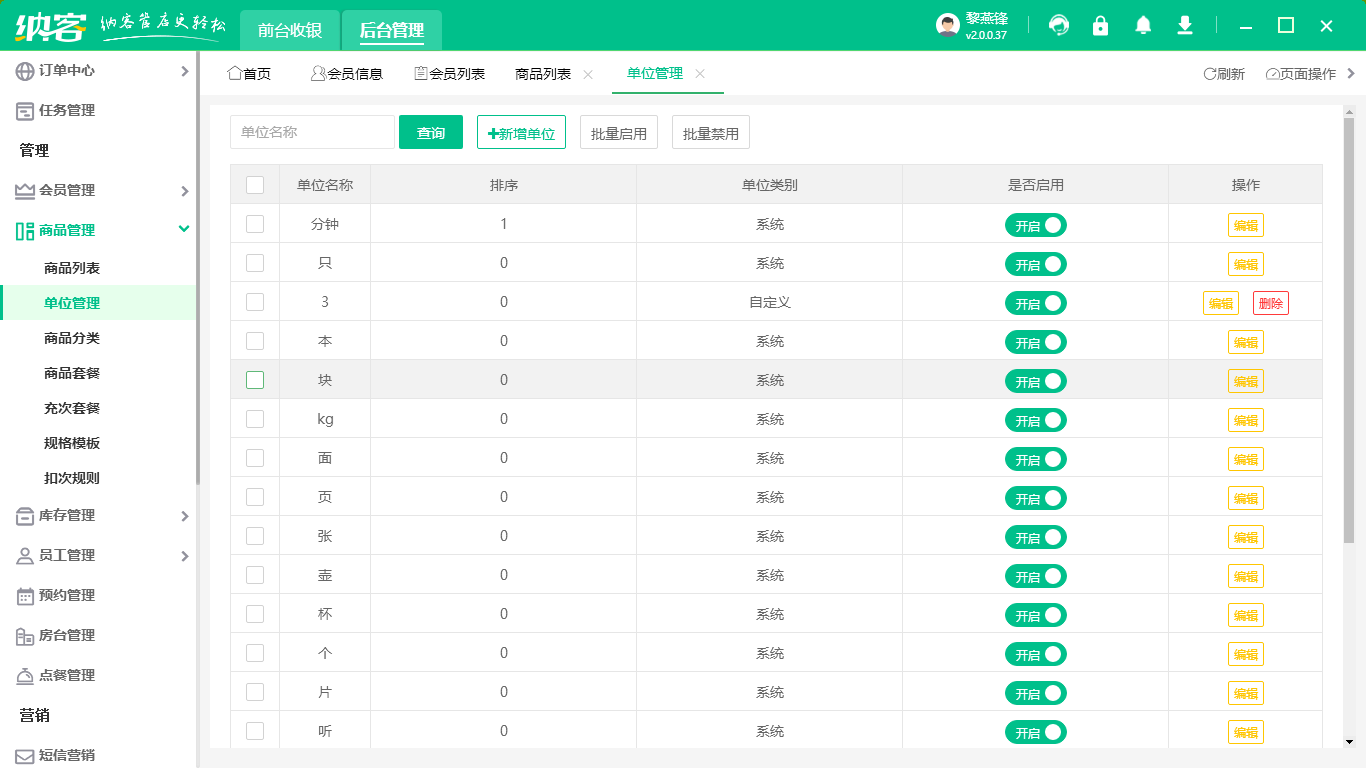Toggle off the 开启 switch for kg

click(x=1035, y=420)
